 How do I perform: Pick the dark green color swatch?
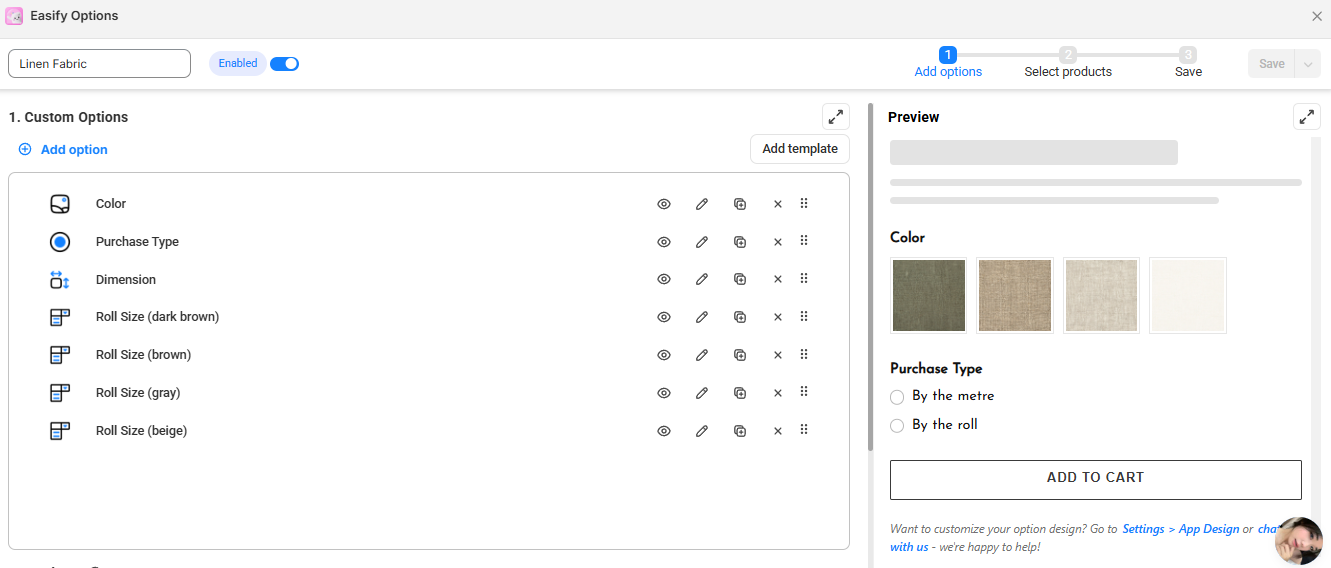929,295
